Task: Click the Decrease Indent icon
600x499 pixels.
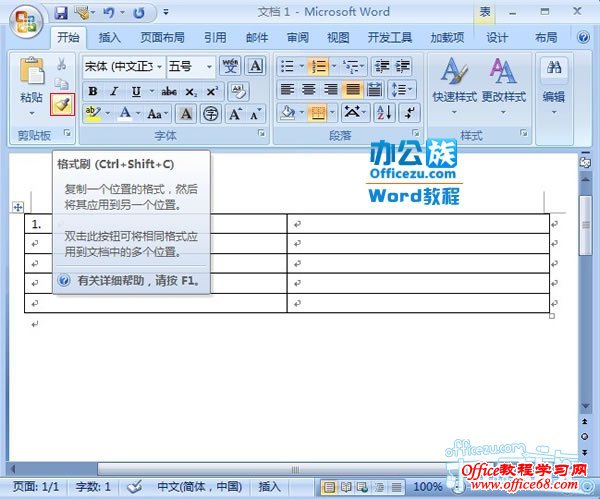Action: click(382, 66)
